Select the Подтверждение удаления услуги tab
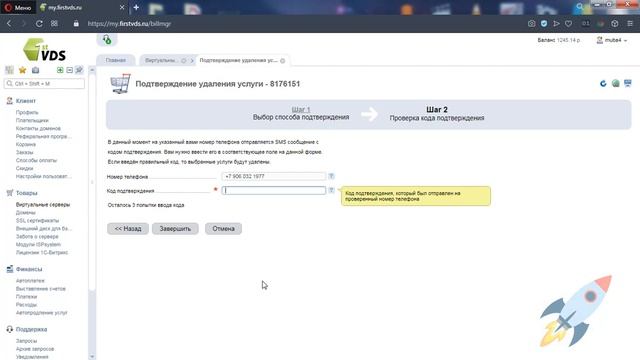 click(x=238, y=60)
